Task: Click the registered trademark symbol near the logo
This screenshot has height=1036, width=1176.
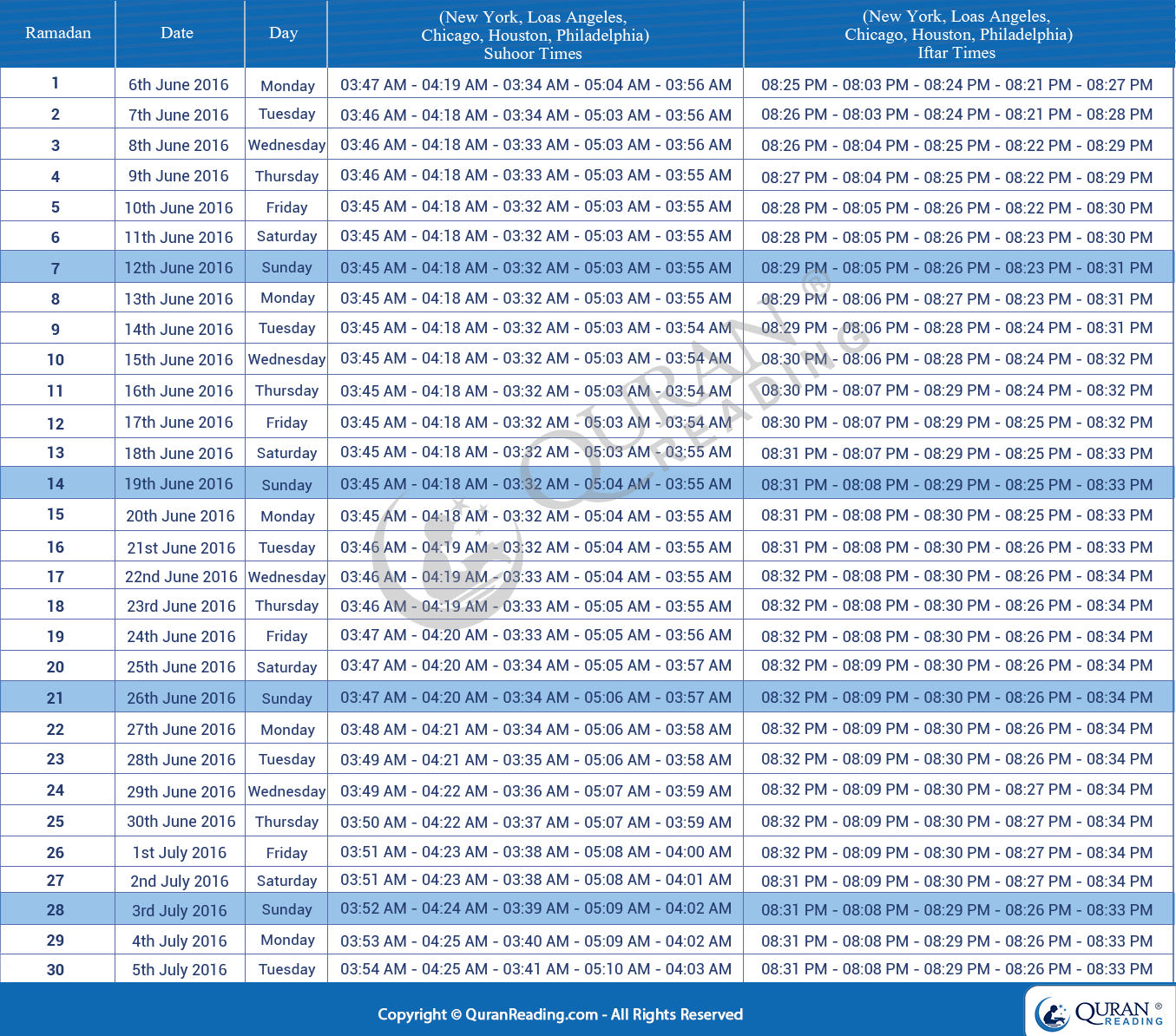Action: 1158,1006
